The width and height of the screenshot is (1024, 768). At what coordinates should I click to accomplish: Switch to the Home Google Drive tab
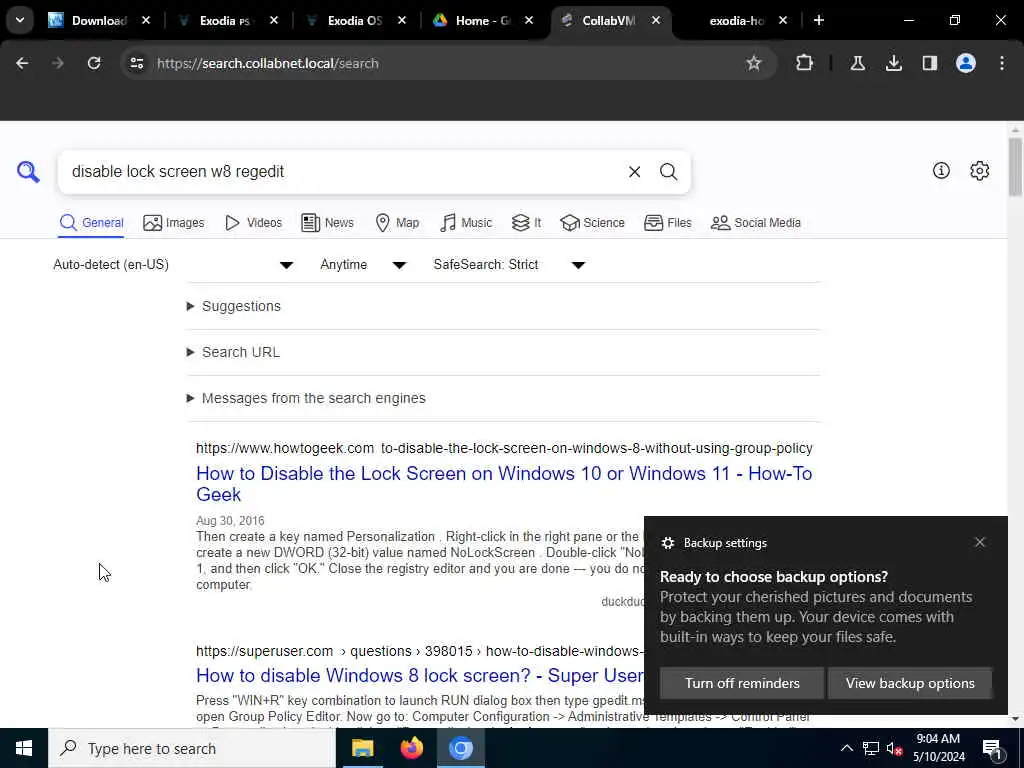[x=483, y=20]
